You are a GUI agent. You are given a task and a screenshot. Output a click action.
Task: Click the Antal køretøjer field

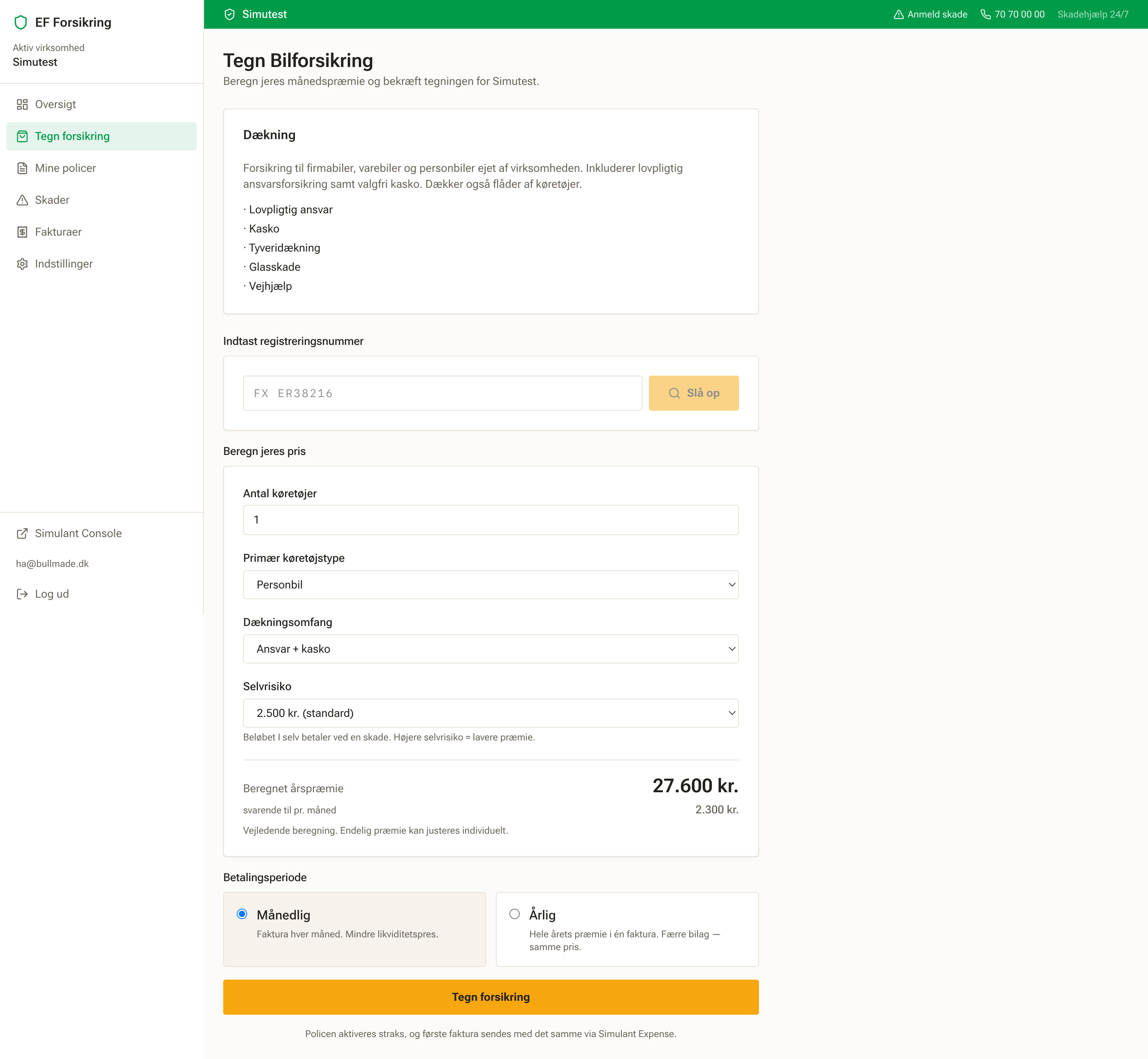pos(491,520)
